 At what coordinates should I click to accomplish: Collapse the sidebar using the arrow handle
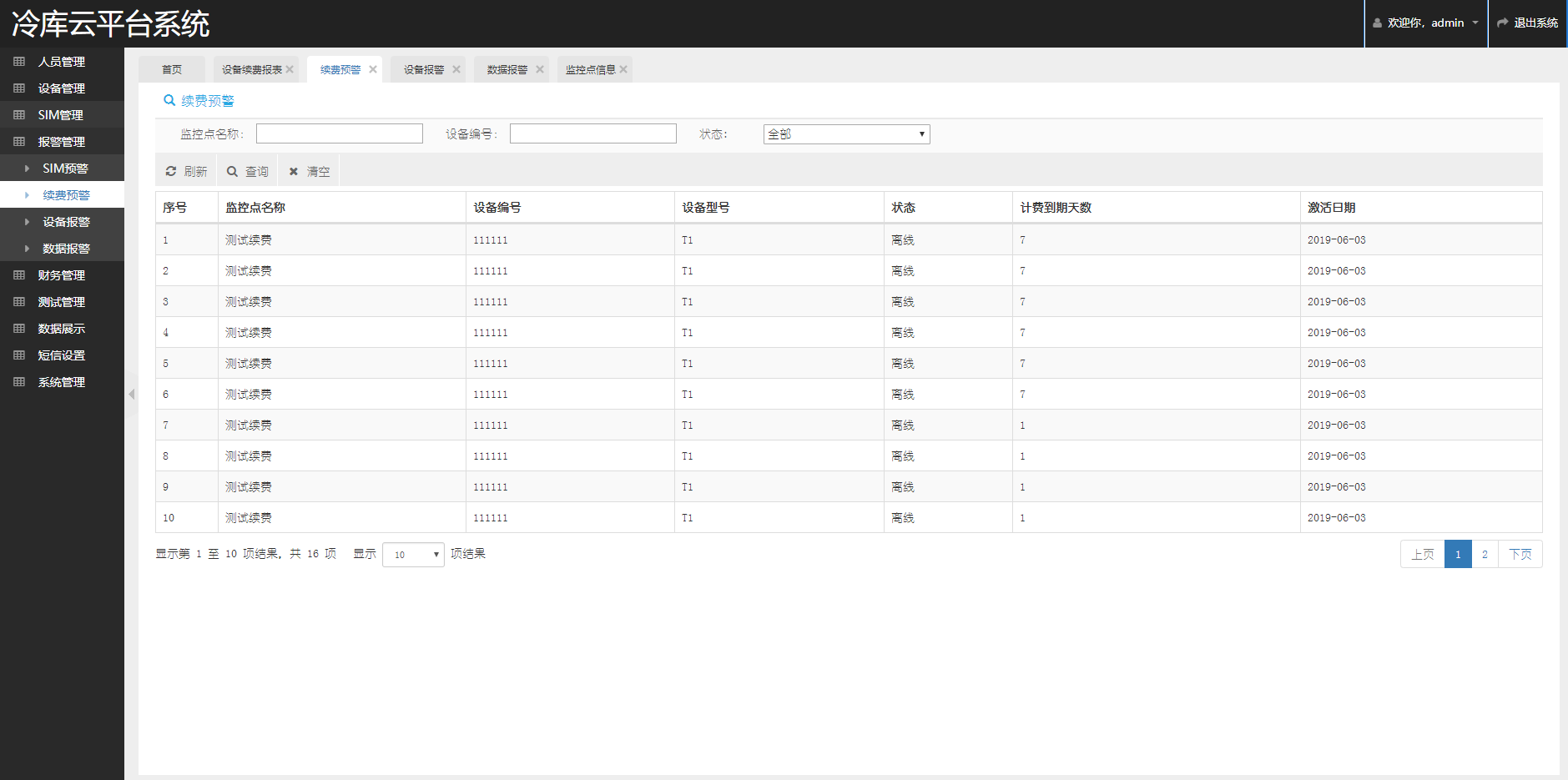click(x=131, y=394)
